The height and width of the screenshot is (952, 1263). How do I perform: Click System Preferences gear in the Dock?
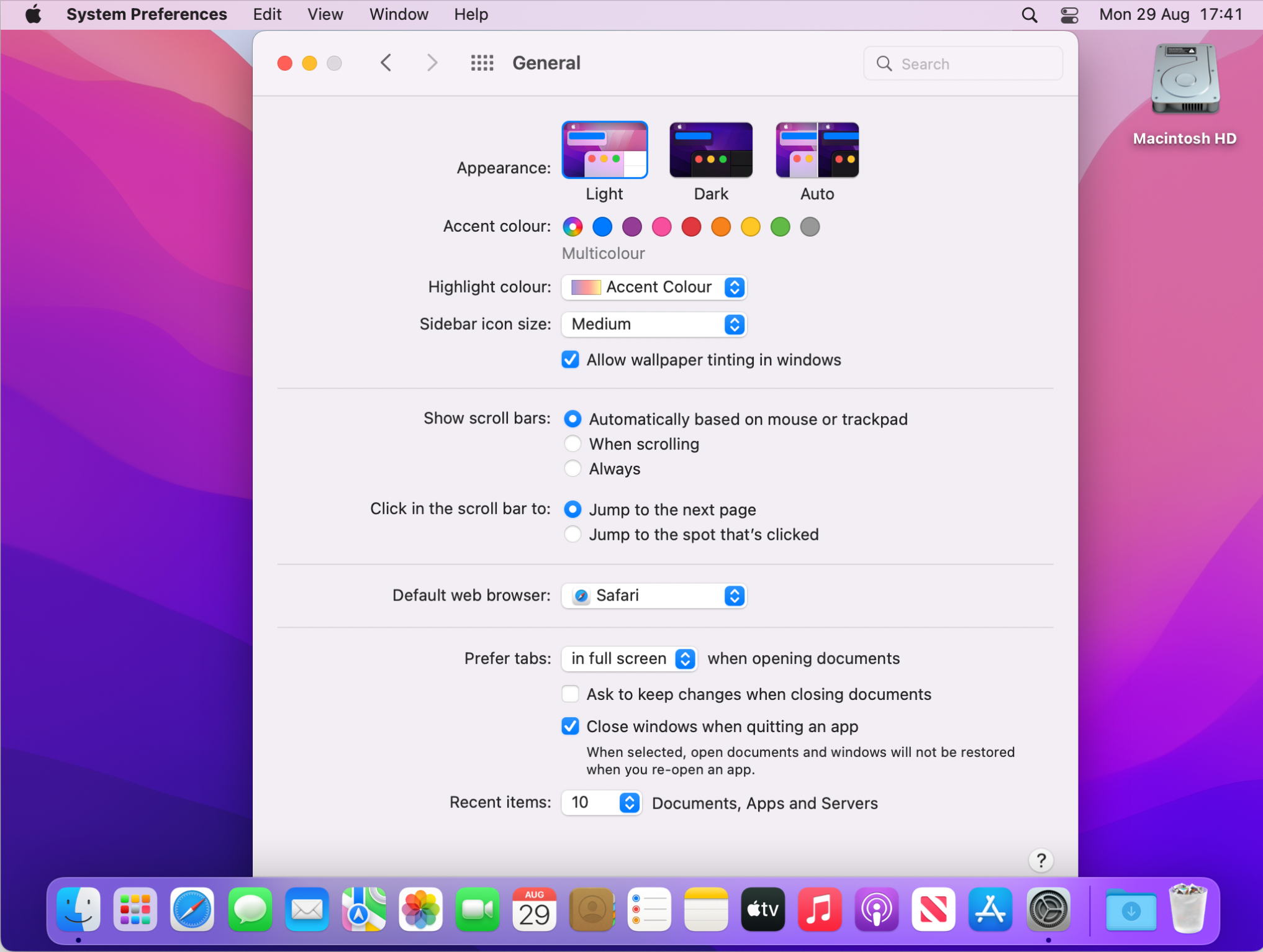pyautogui.click(x=1048, y=909)
